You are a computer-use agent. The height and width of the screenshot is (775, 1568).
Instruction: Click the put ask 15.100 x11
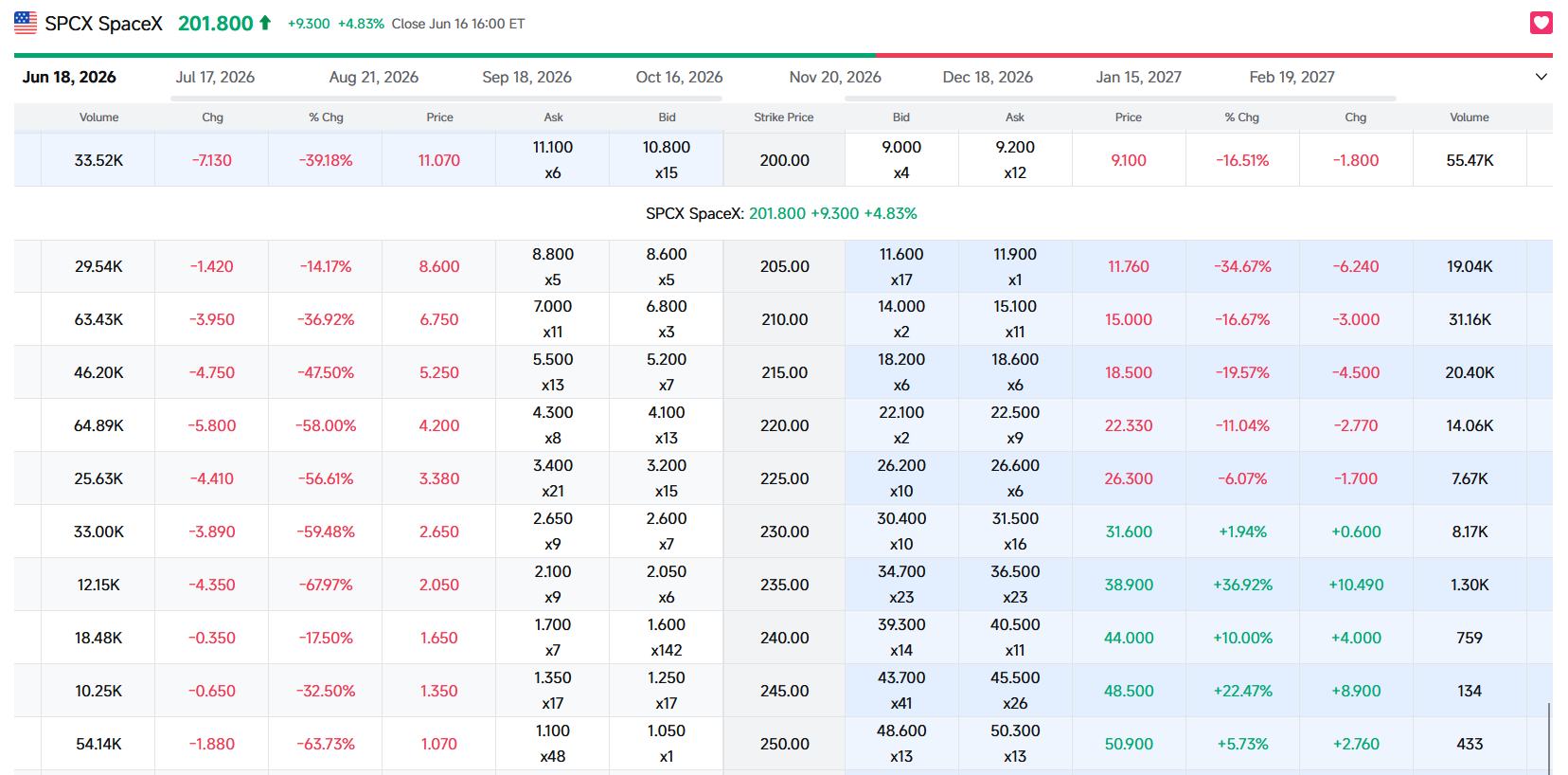tap(1015, 319)
